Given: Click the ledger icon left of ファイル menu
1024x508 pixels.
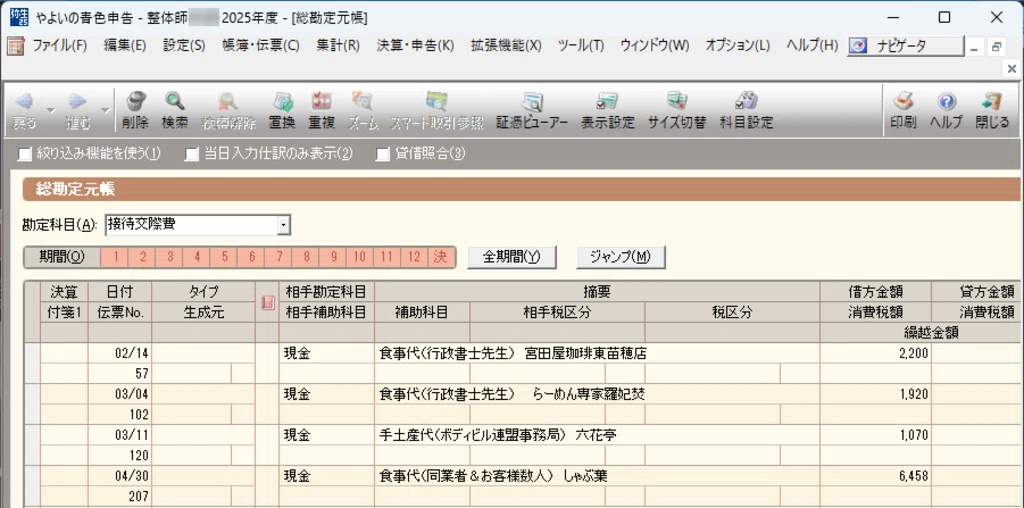Looking at the screenshot, I should [x=15, y=46].
